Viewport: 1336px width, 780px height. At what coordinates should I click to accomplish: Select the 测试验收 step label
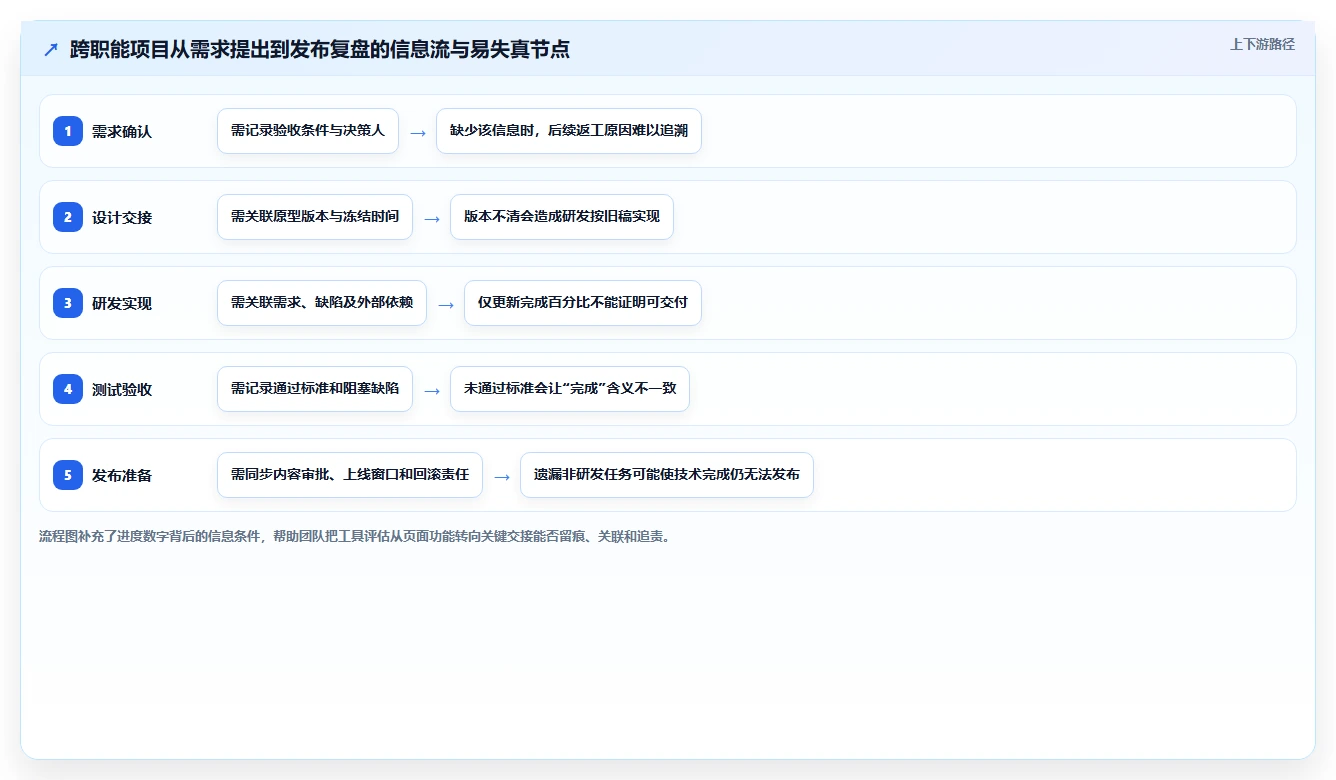[x=122, y=389]
